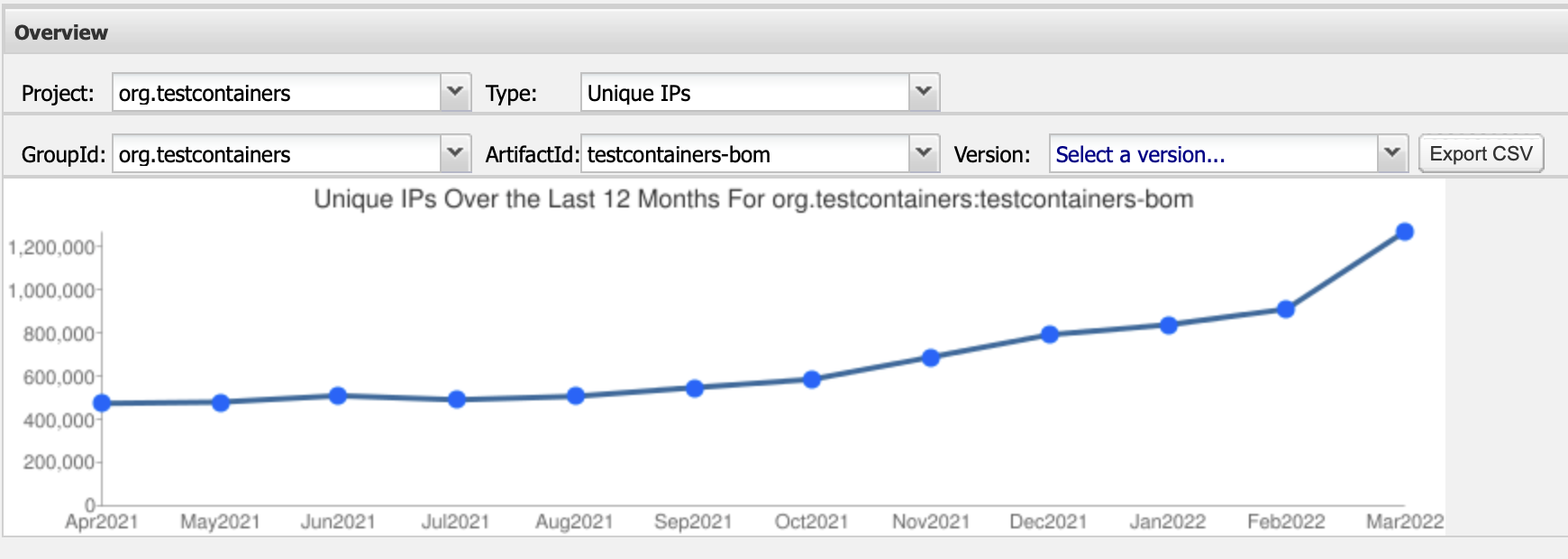
Task: Open the Project dropdown arrow
Action: [x=455, y=92]
